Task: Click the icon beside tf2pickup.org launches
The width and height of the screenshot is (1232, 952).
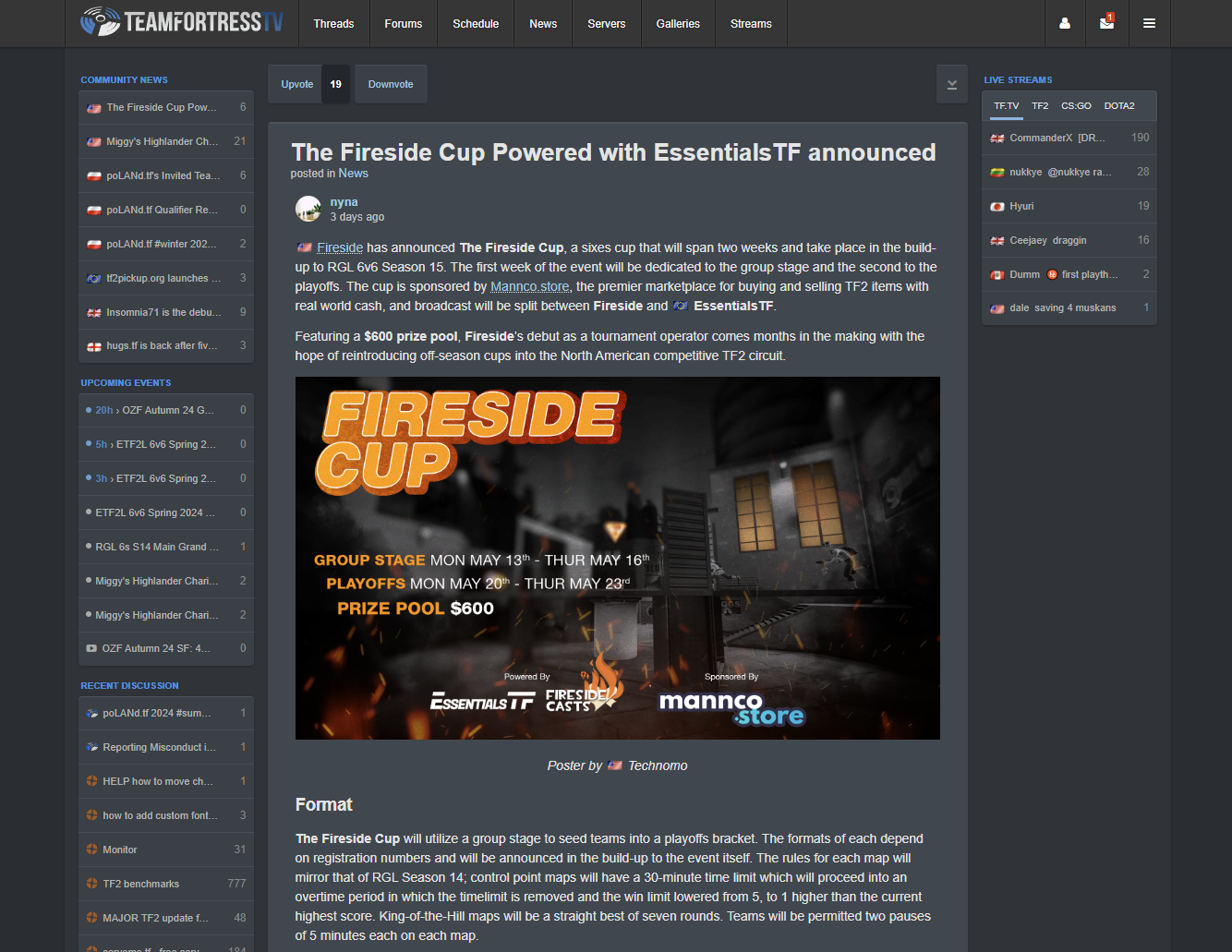Action: (x=94, y=278)
